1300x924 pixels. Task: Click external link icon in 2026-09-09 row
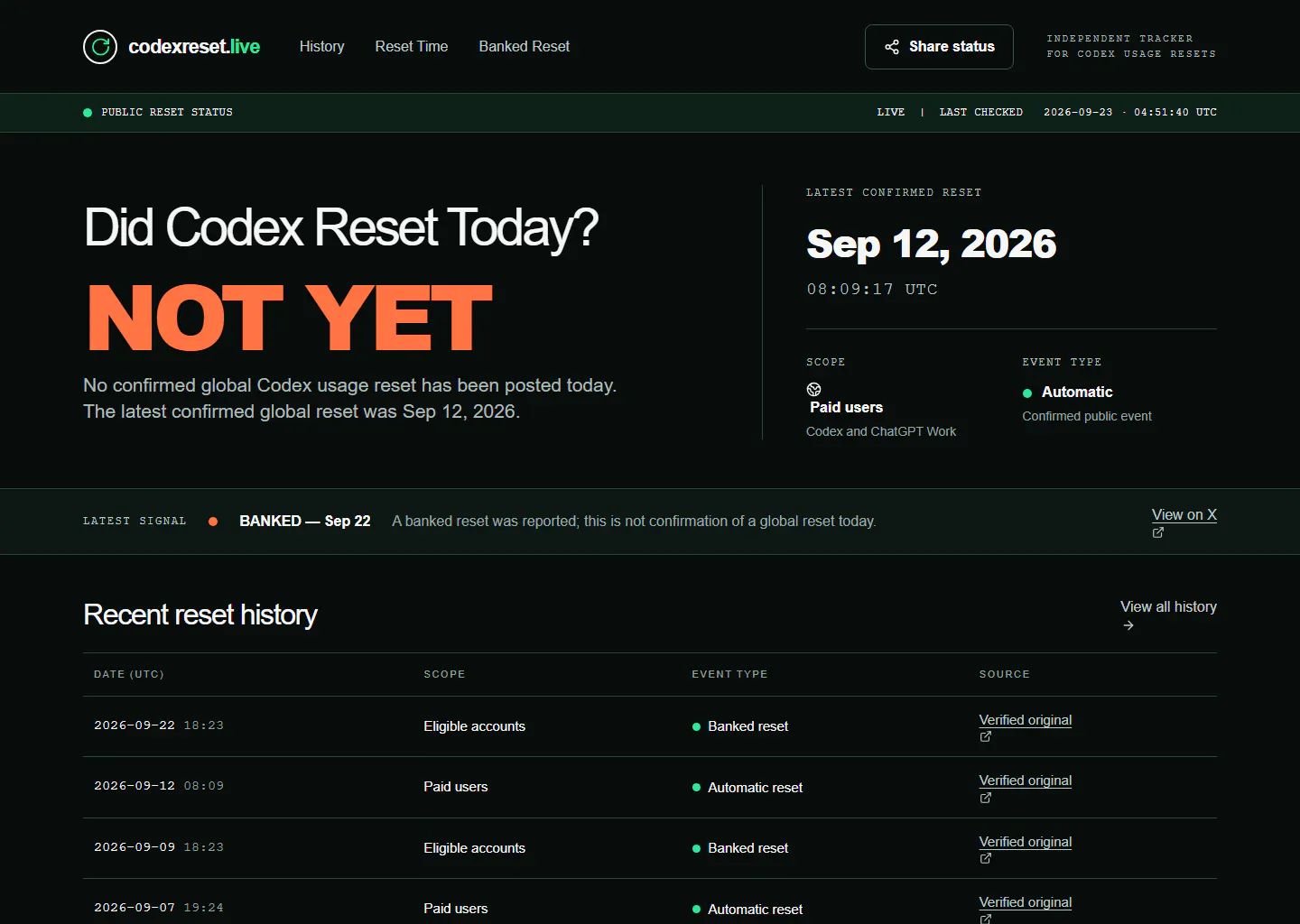coord(986,858)
